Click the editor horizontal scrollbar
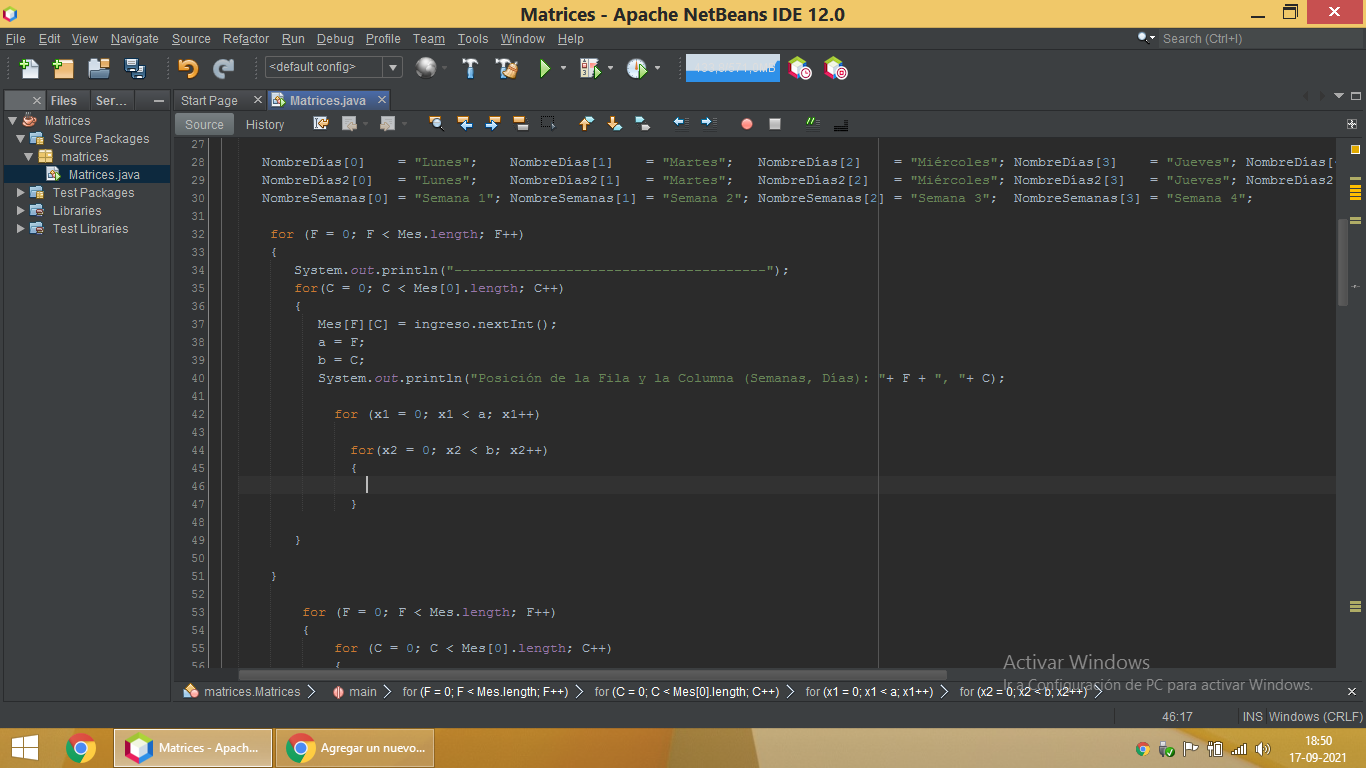The image size is (1366, 768). click(592, 674)
